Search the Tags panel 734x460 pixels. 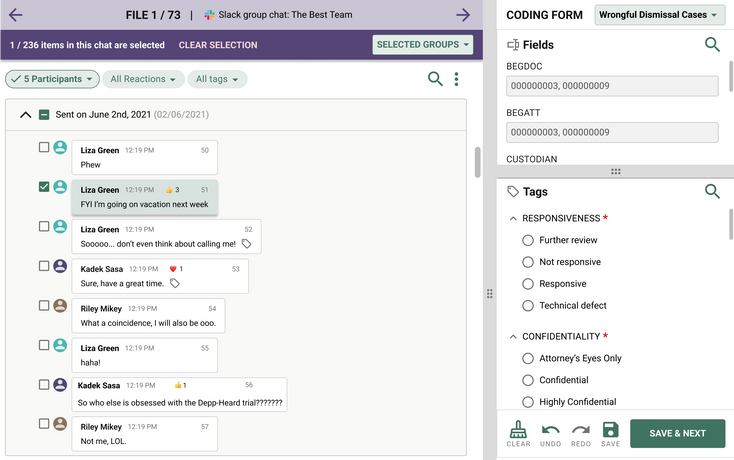(x=712, y=191)
